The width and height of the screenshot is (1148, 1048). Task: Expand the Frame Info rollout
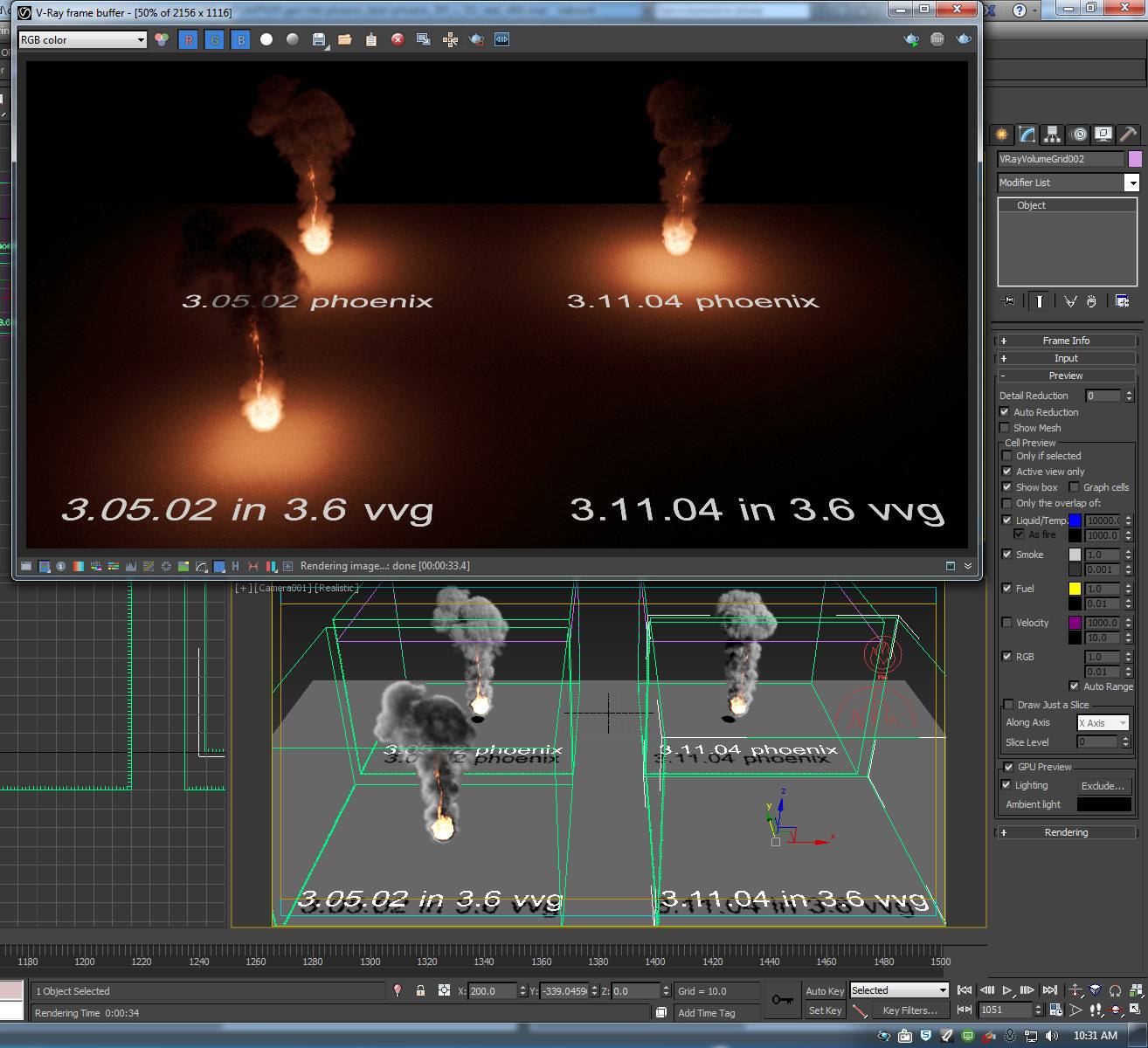click(1066, 341)
